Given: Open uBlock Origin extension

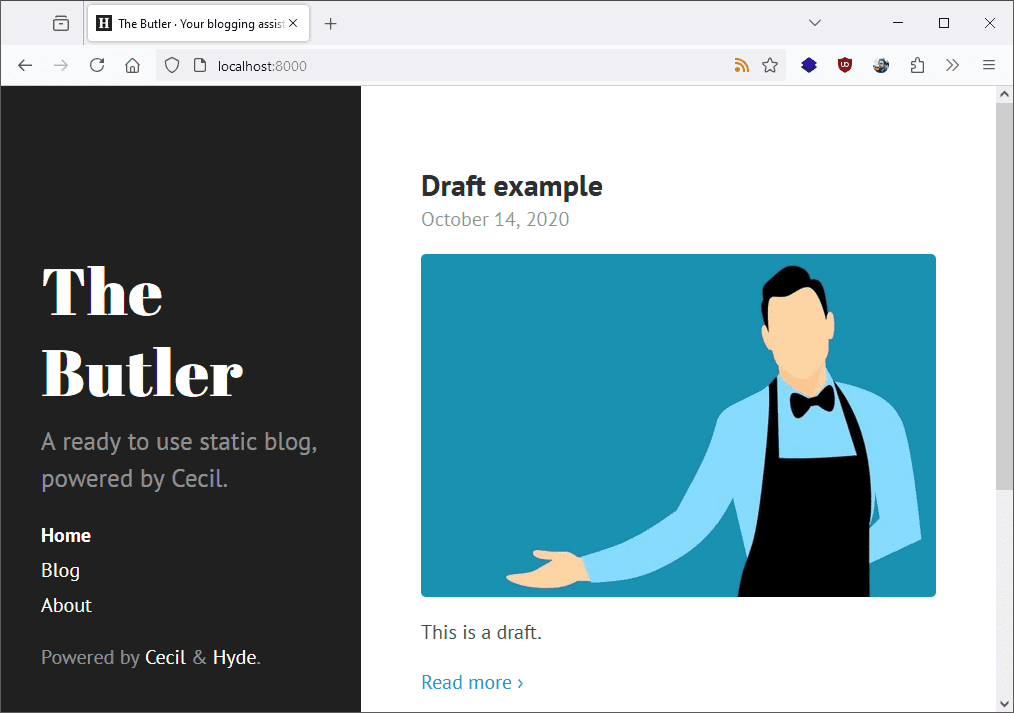Looking at the screenshot, I should click(x=845, y=64).
